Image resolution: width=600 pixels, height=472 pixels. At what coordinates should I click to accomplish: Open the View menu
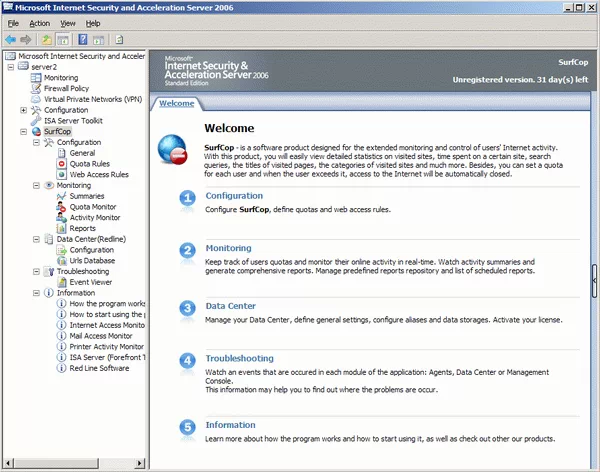[68, 23]
